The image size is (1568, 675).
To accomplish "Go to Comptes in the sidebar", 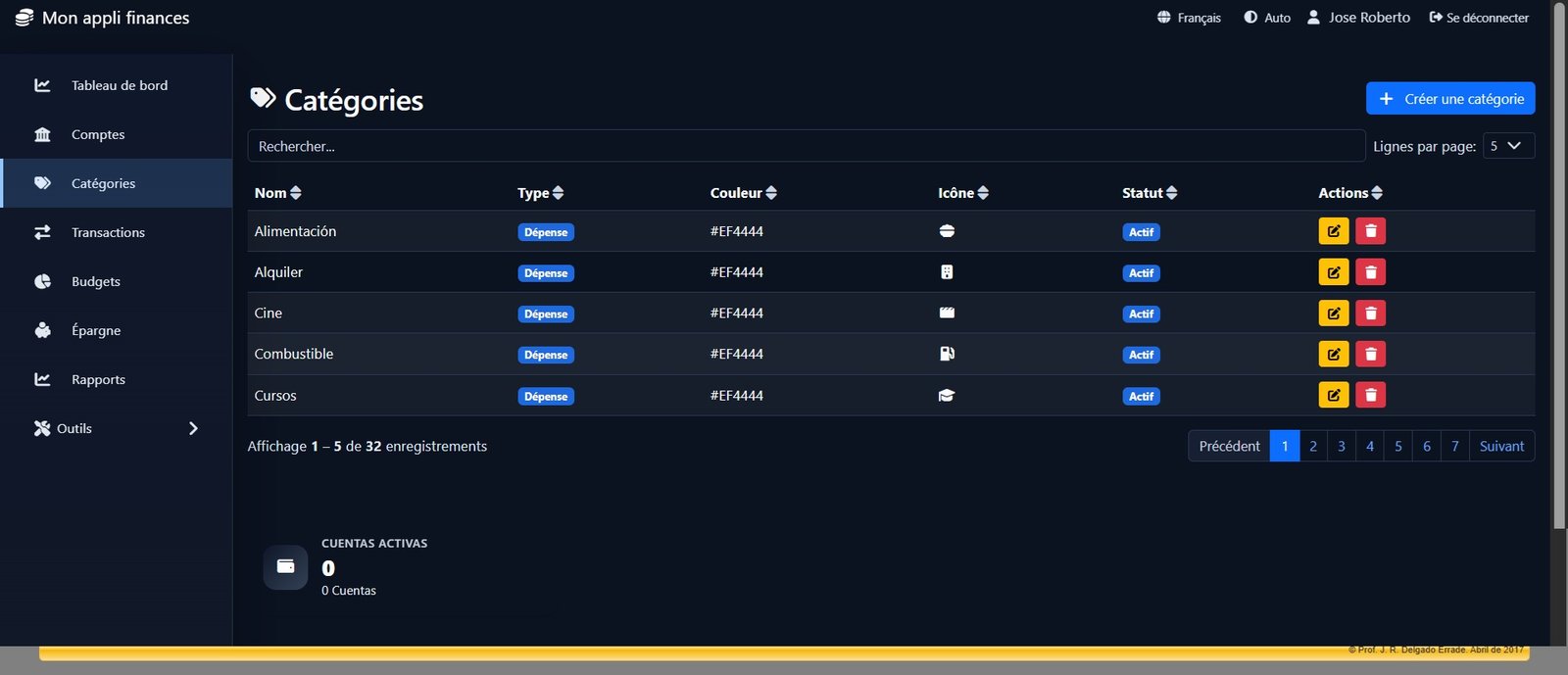I will [x=116, y=134].
